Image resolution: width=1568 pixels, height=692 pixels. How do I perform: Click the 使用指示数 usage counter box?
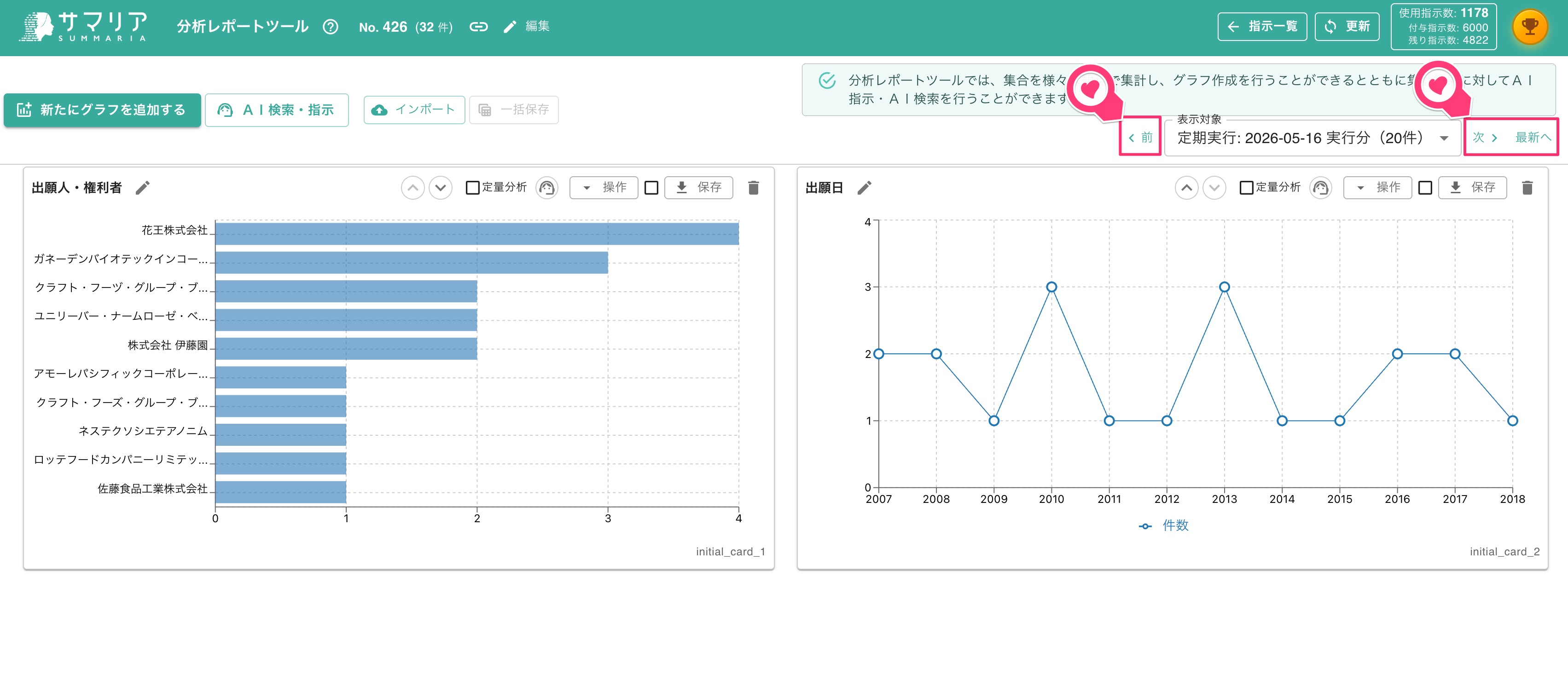(1444, 27)
